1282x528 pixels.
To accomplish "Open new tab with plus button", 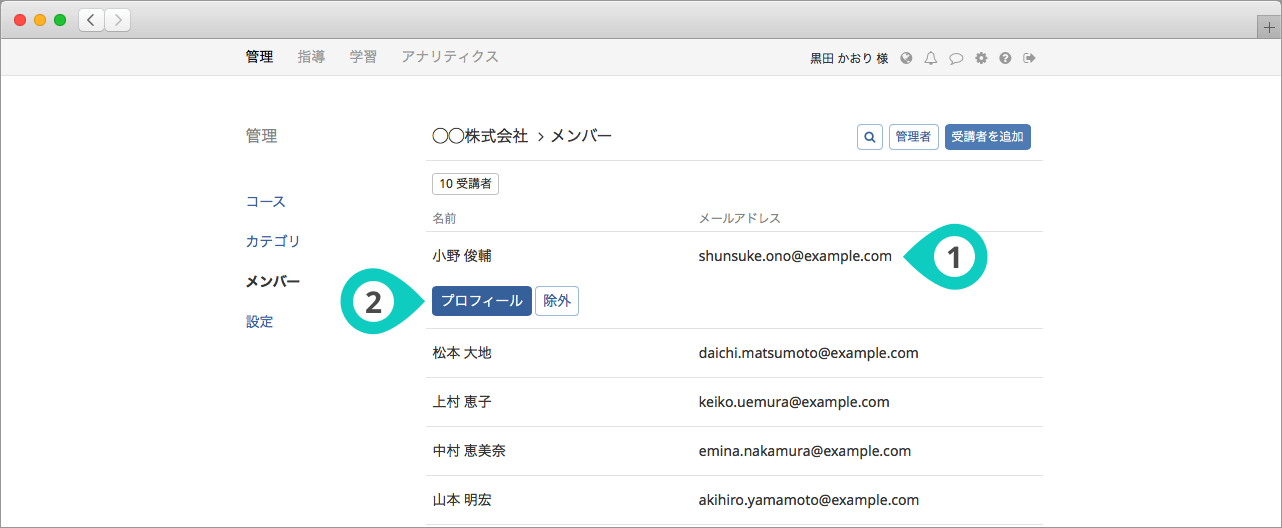I will [x=1270, y=28].
